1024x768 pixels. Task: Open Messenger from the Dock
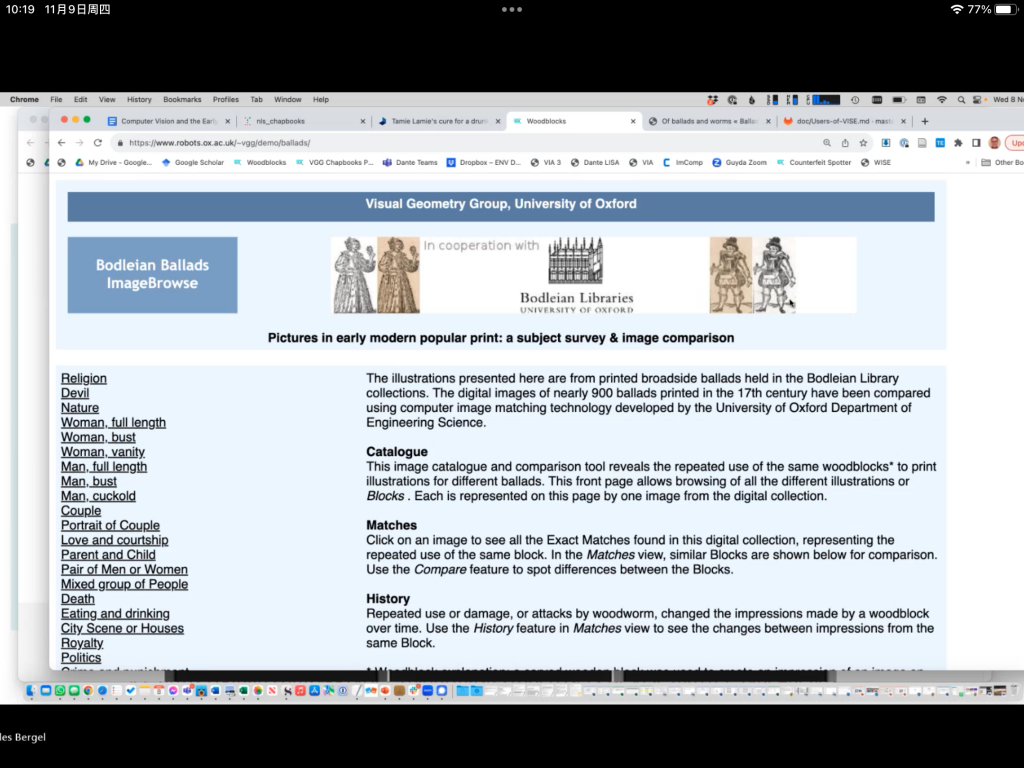(173, 690)
